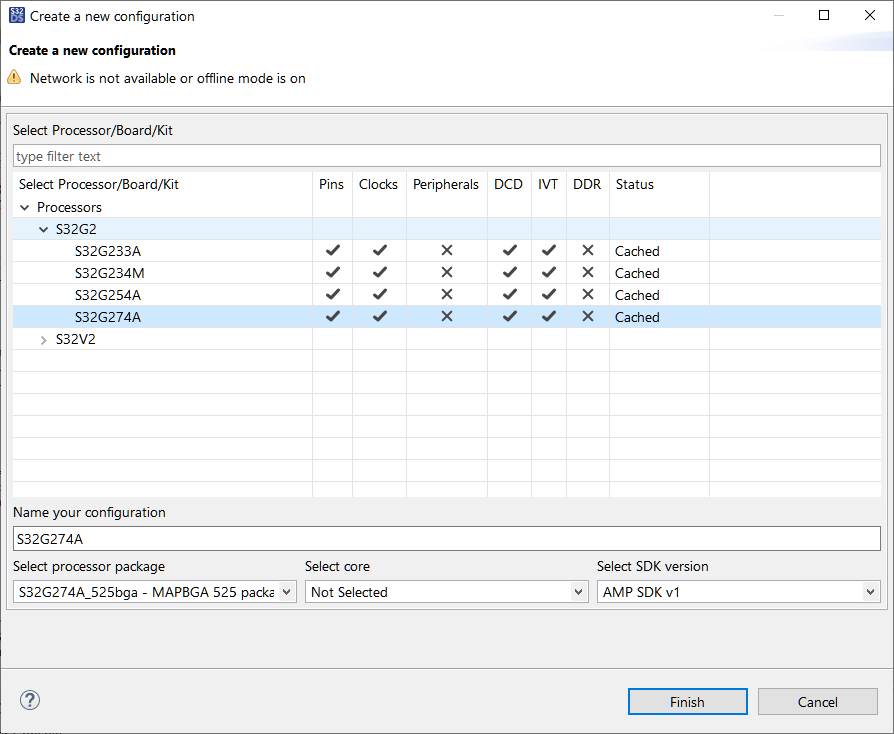The height and width of the screenshot is (734, 894).
Task: Collapse the S32G2 tree branch
Action: point(43,229)
